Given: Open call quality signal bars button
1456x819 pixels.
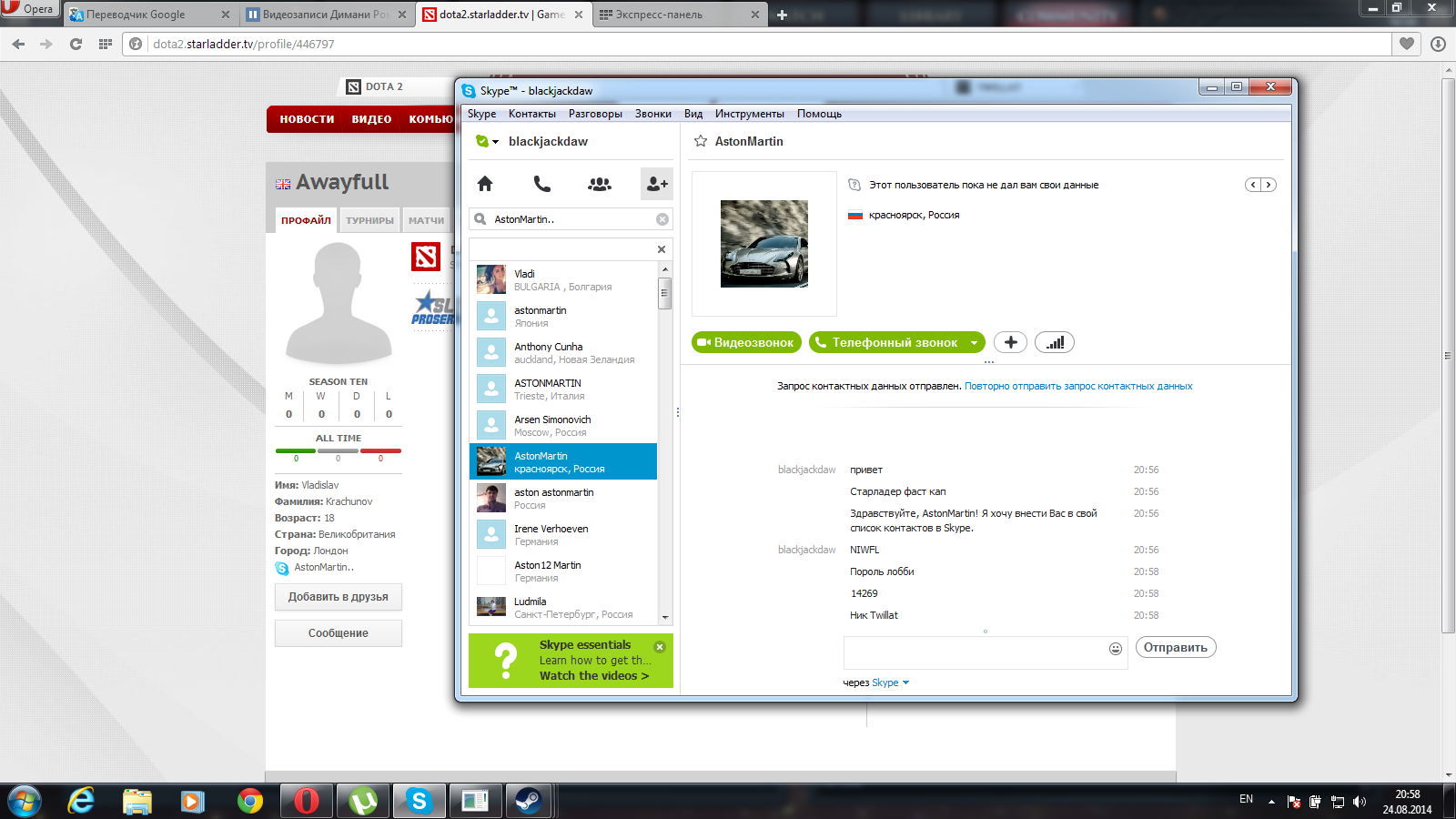Looking at the screenshot, I should (1055, 342).
